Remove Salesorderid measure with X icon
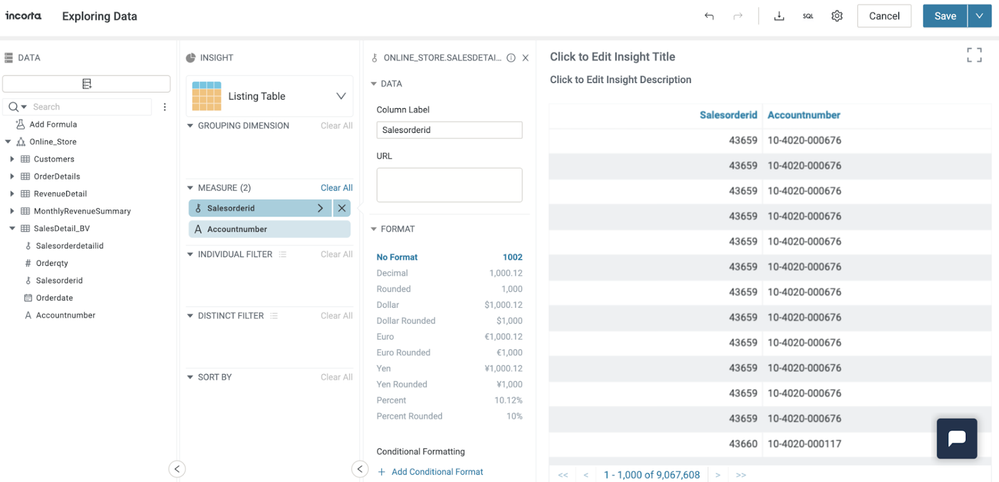999x482 pixels. pos(342,208)
